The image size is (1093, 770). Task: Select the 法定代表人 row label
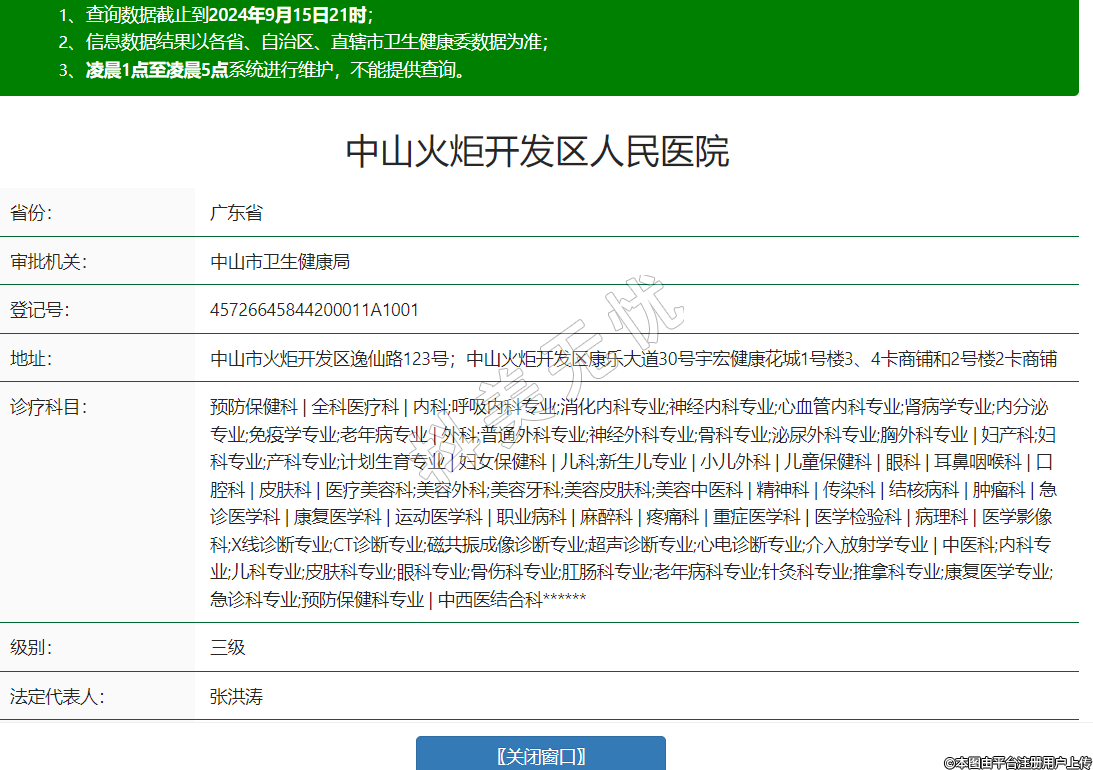(57, 697)
